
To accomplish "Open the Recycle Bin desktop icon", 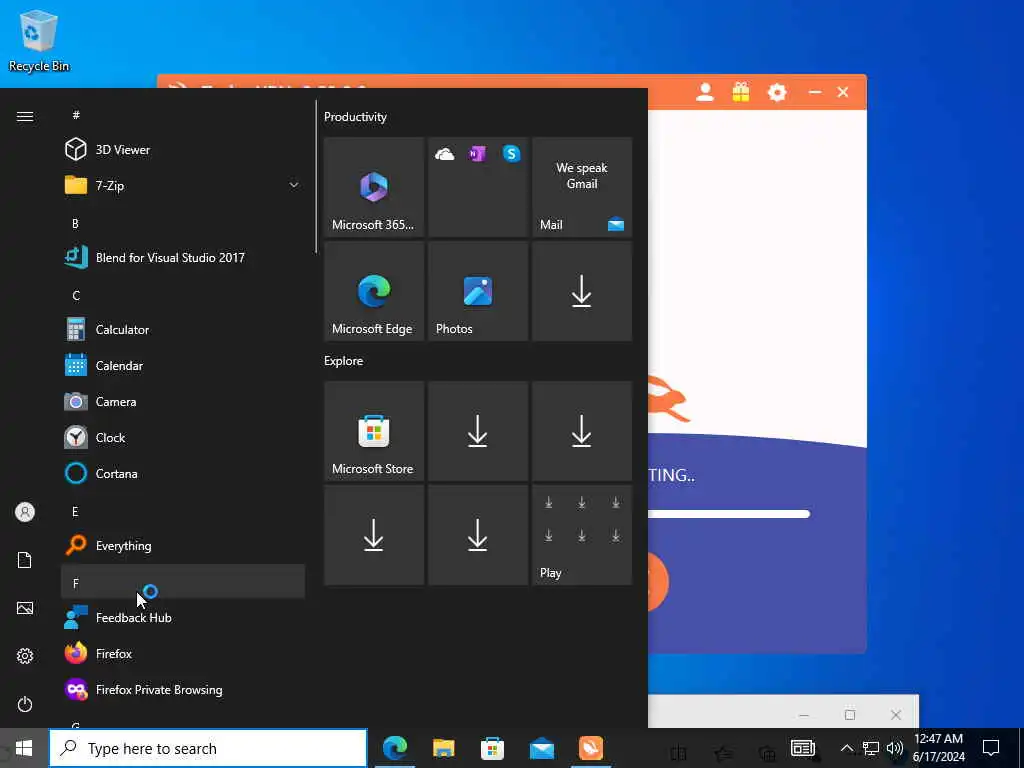I will 39,40.
